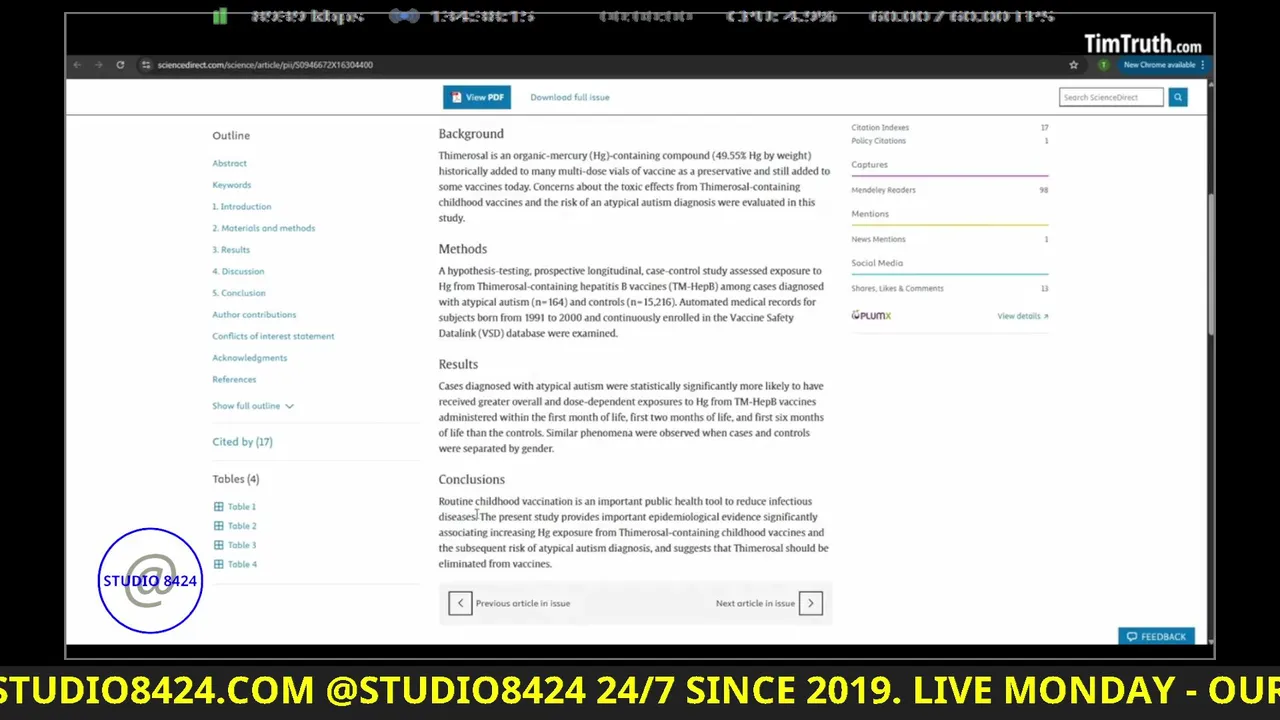Image resolution: width=1280 pixels, height=720 pixels.
Task: Click the Shares, Likes & Comments row
Action: click(x=950, y=288)
